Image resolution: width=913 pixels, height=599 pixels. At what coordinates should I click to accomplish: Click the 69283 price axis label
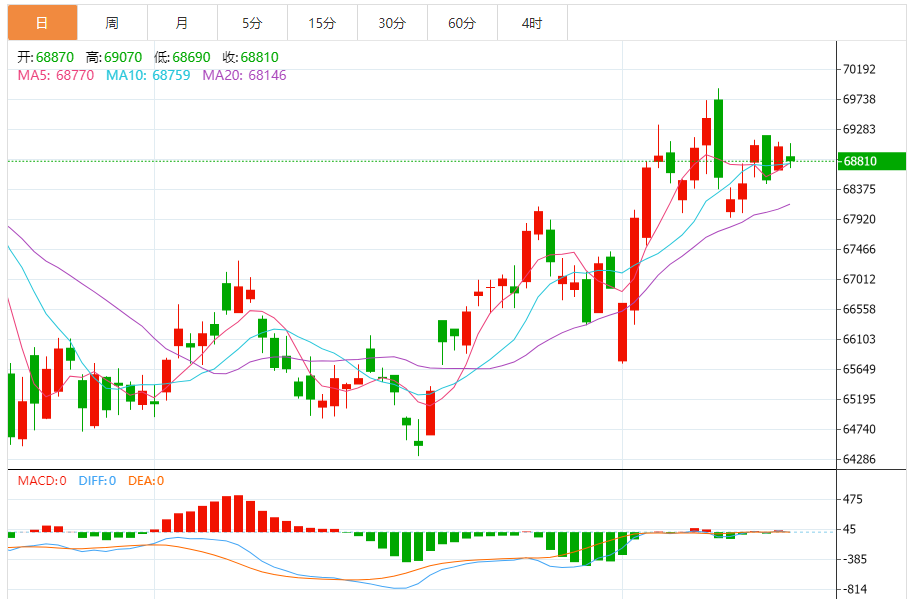[x=859, y=129]
